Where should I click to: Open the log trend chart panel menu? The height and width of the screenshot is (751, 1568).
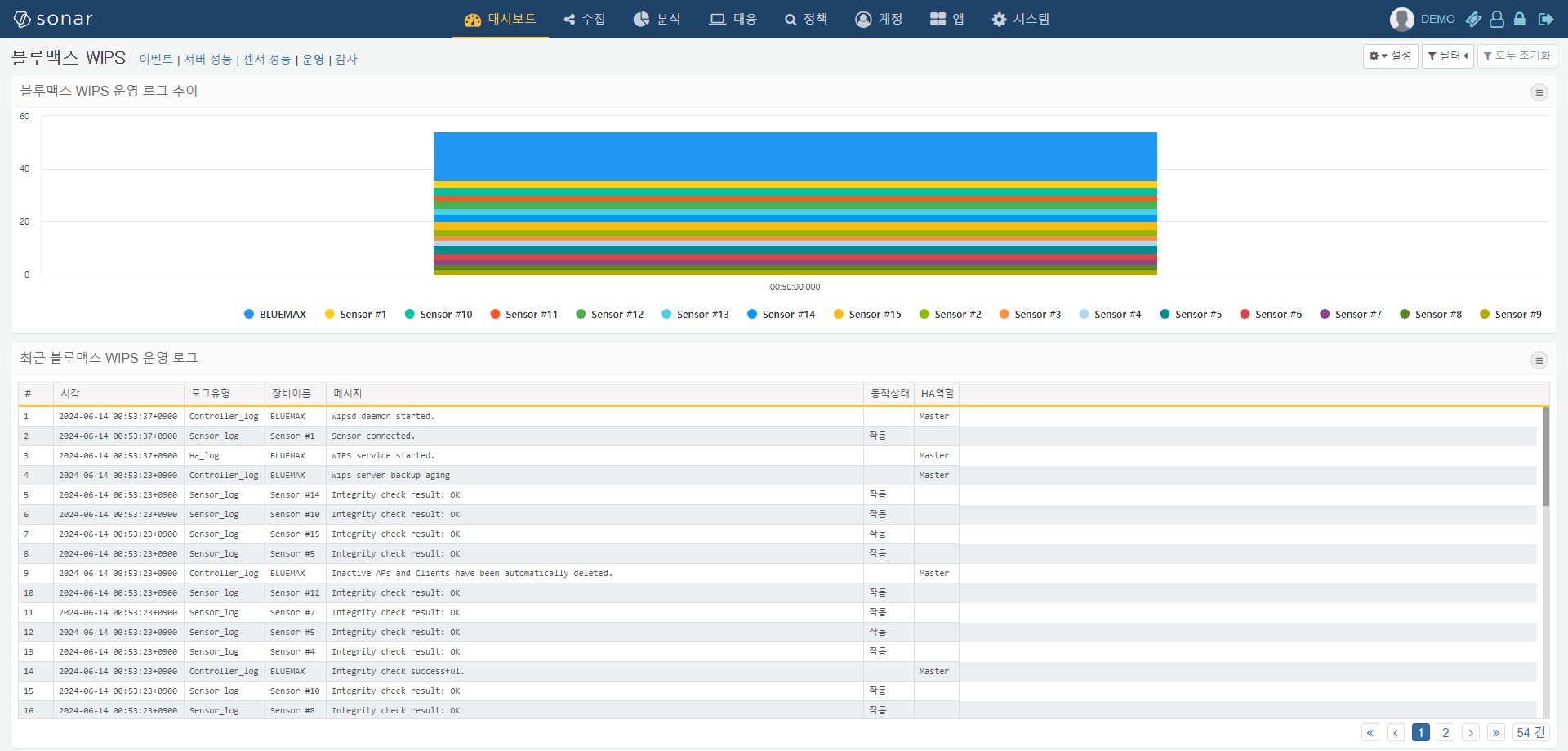point(1539,92)
